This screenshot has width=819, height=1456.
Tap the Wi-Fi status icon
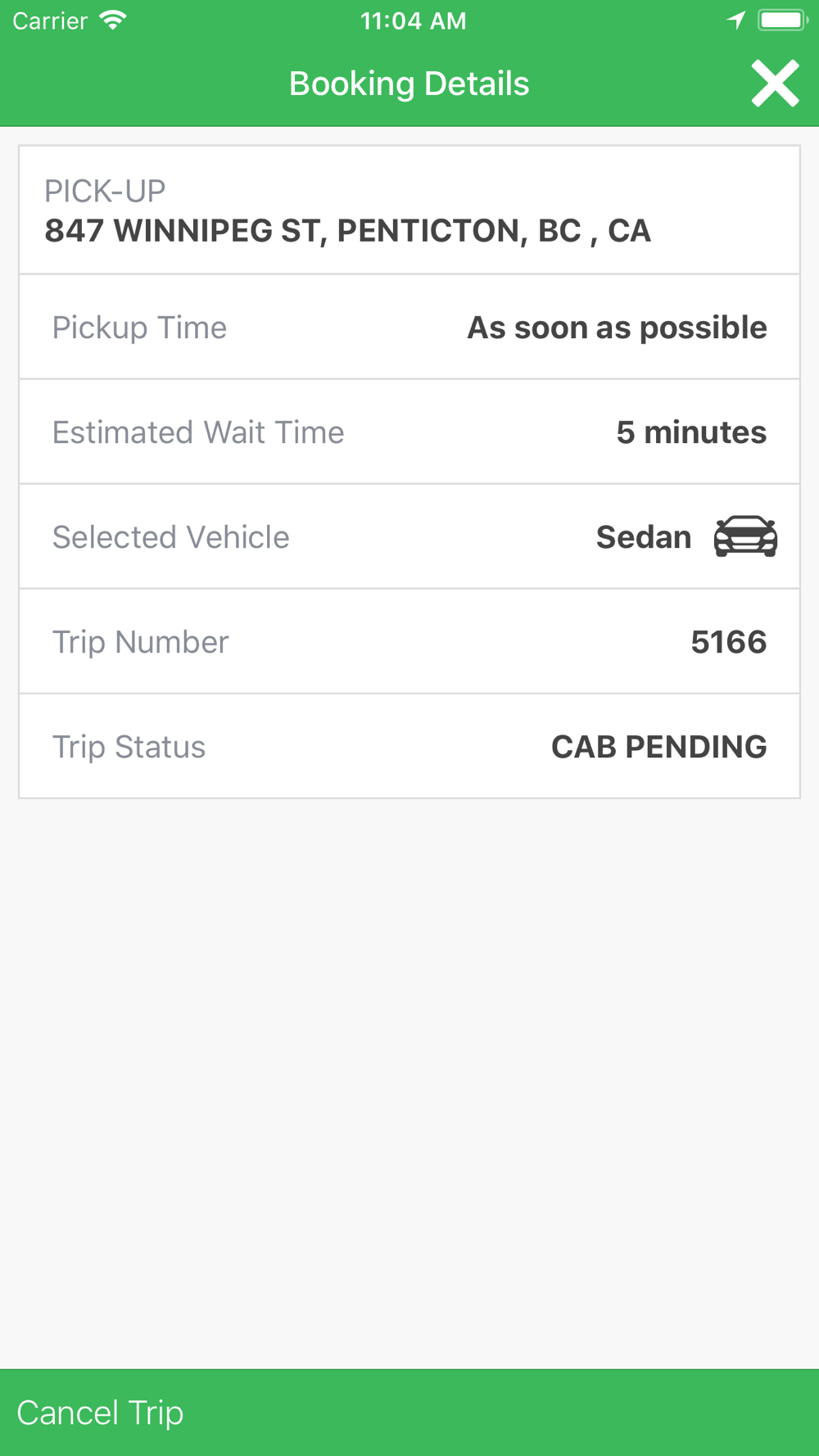[x=113, y=20]
